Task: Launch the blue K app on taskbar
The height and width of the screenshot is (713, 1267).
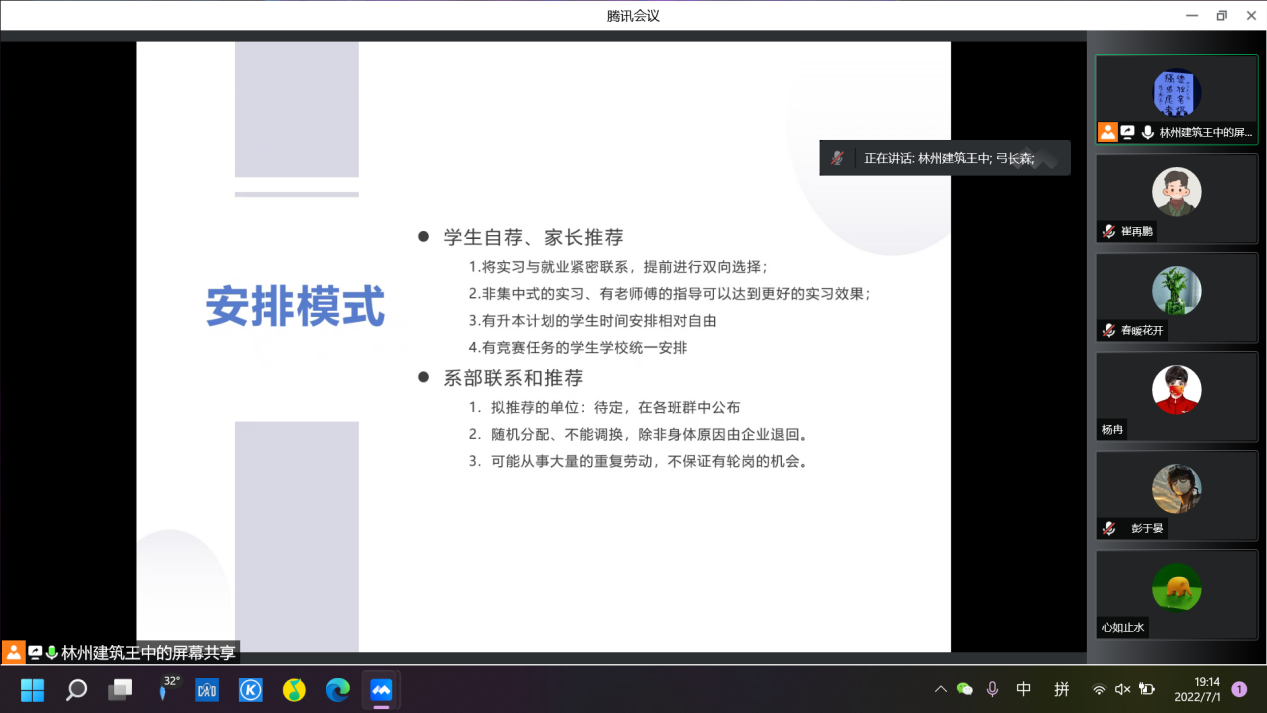Action: [x=250, y=690]
